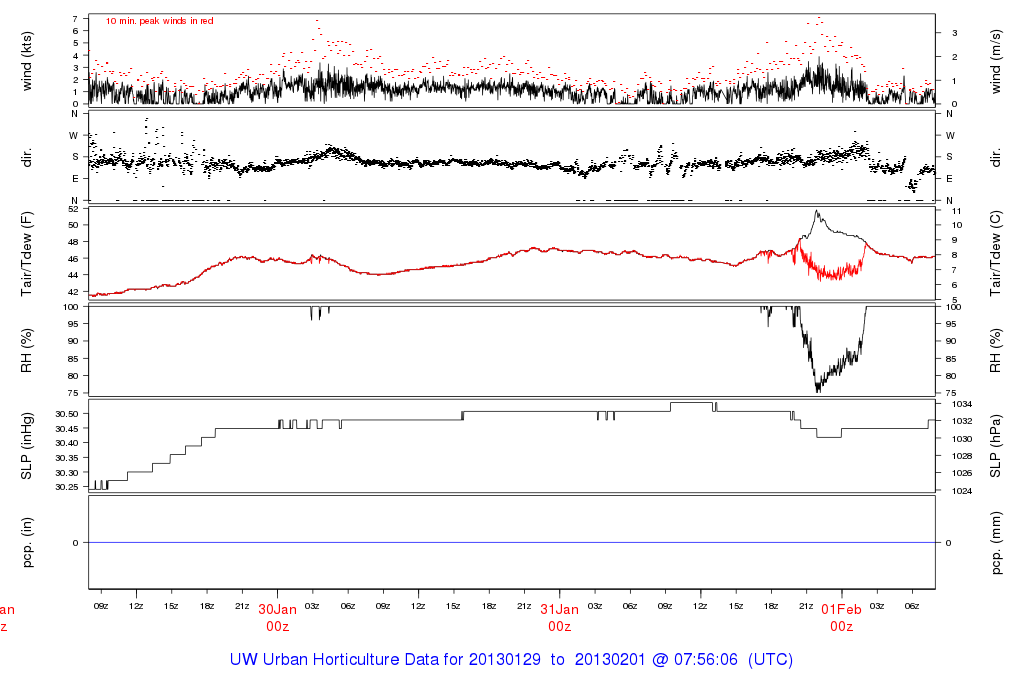Click the '44' tick on Fahrenheit axis
This screenshot has width=1024, height=700.
tap(73, 275)
